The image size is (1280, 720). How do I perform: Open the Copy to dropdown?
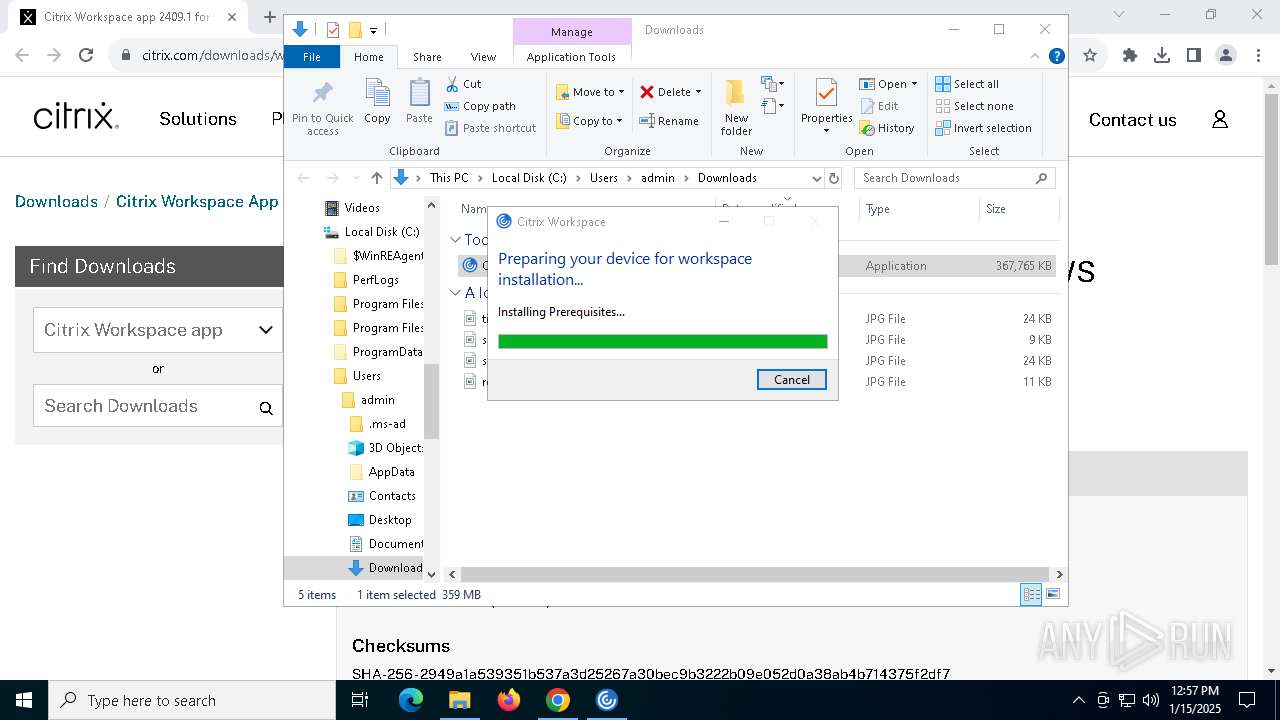point(590,121)
